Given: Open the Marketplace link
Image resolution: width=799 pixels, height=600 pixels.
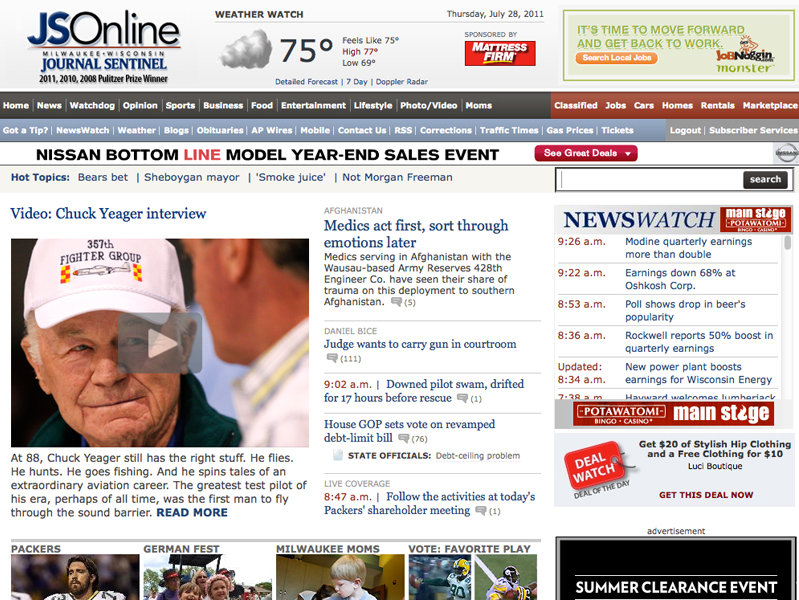Looking at the screenshot, I should 770,106.
